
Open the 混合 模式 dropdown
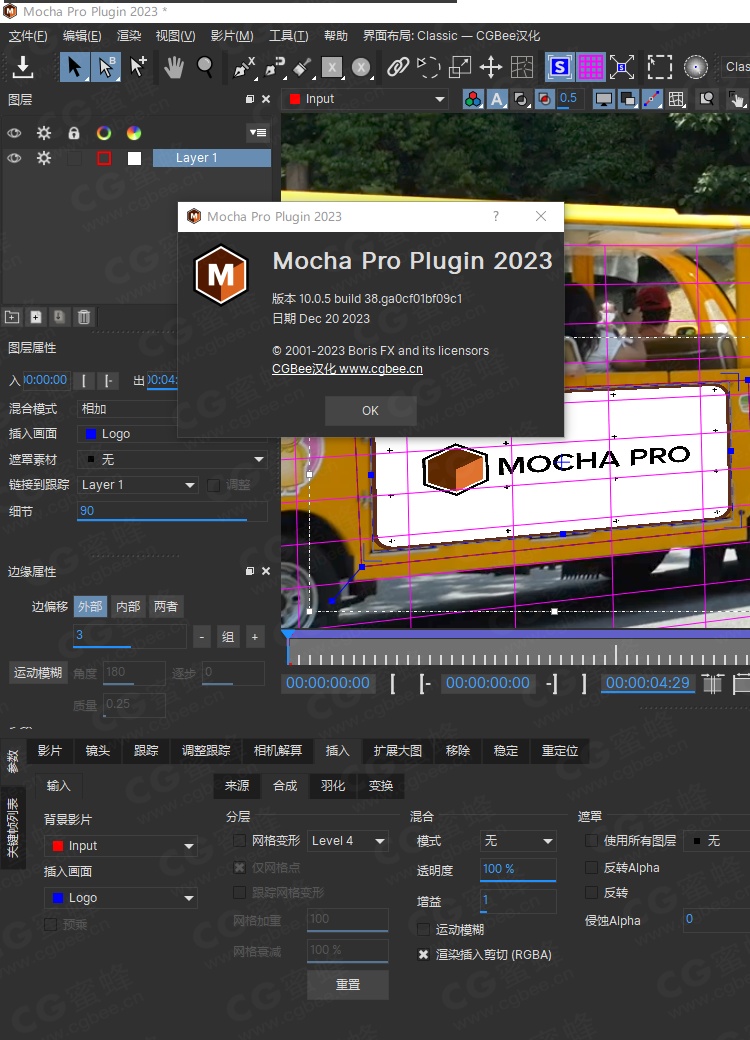[x=518, y=840]
